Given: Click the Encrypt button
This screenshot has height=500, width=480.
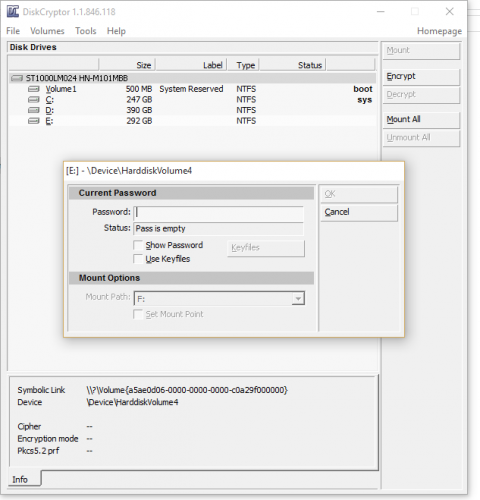Looking at the screenshot, I should pyautogui.click(x=421, y=77).
